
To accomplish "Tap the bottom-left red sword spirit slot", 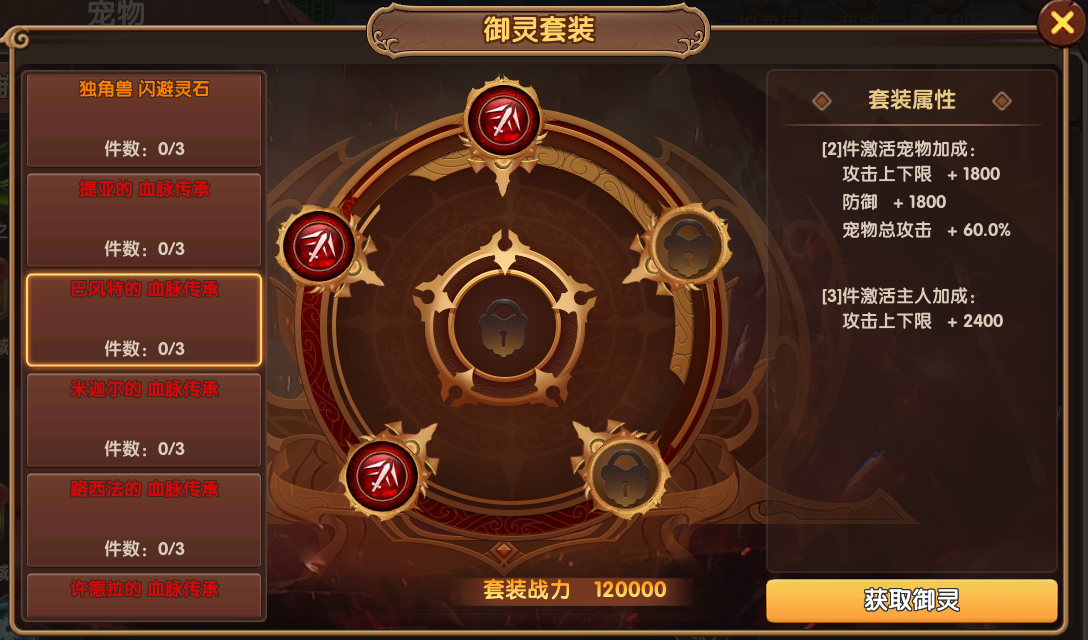I will point(381,476).
